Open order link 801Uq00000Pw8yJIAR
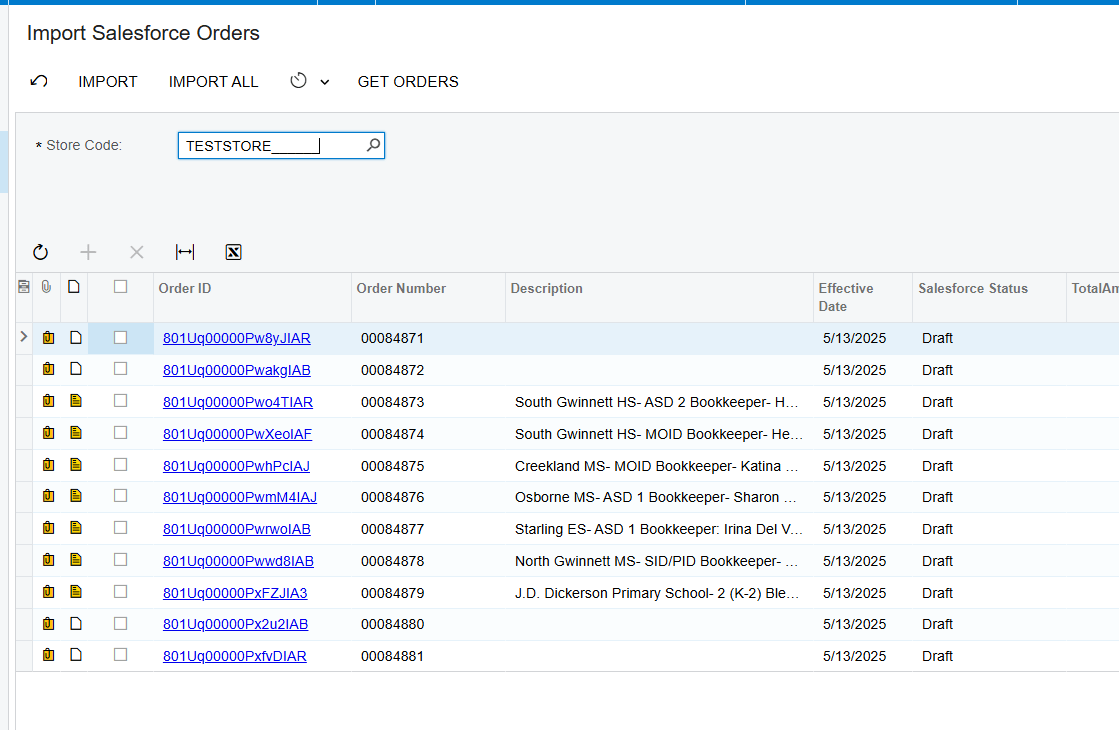Image resolution: width=1119 pixels, height=730 pixels. click(x=236, y=338)
